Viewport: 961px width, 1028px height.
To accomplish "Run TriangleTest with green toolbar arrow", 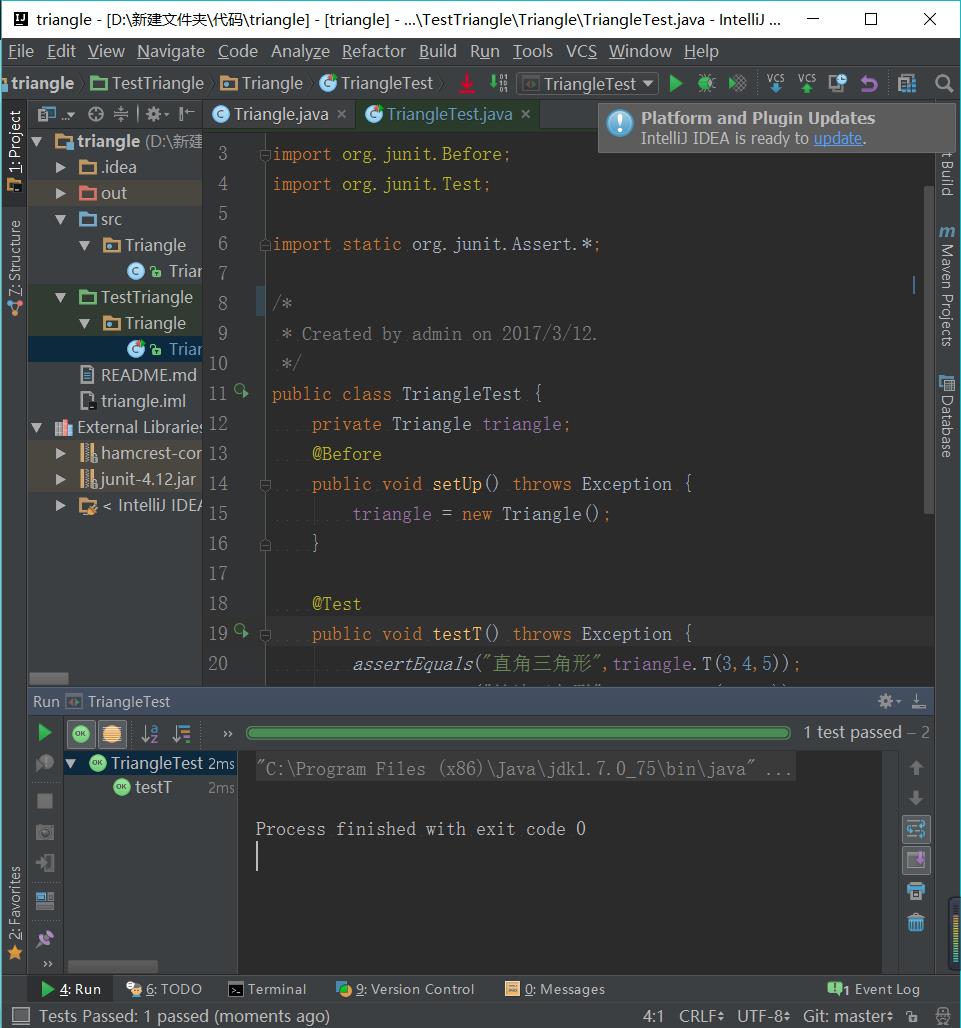I will 676,83.
